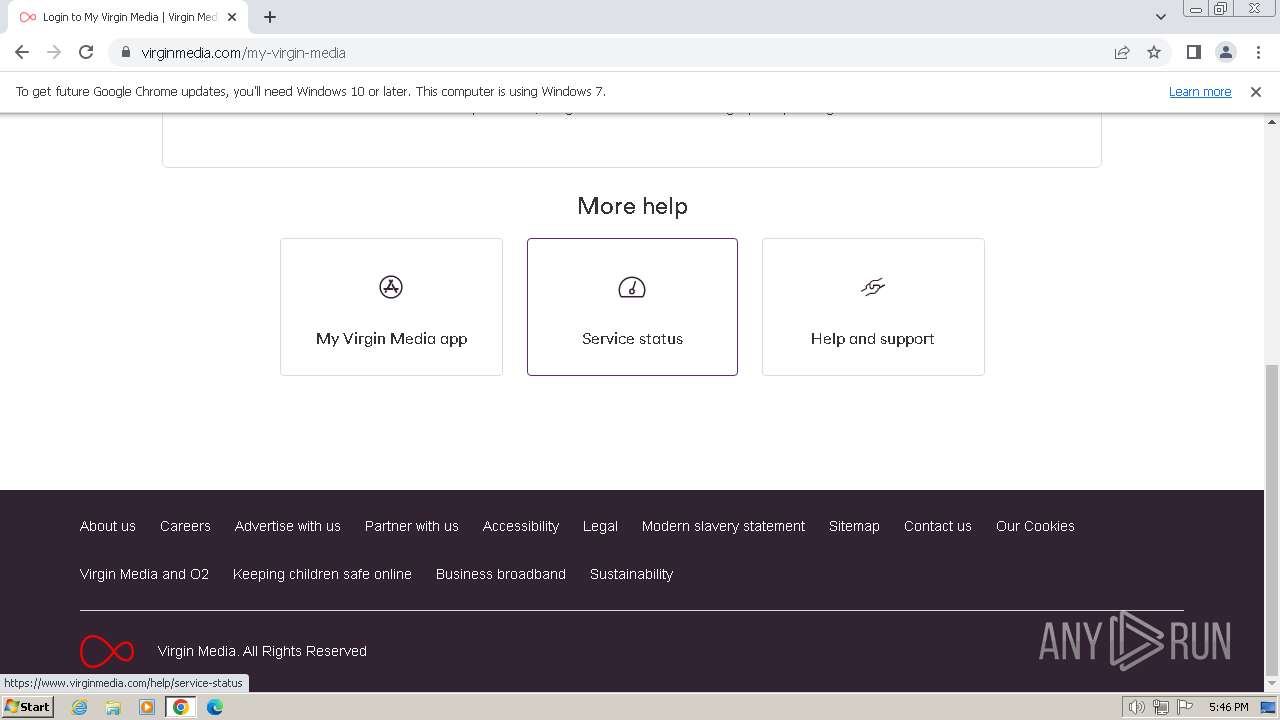Open the Careers footer link
This screenshot has height=720, width=1280.
coord(185,526)
